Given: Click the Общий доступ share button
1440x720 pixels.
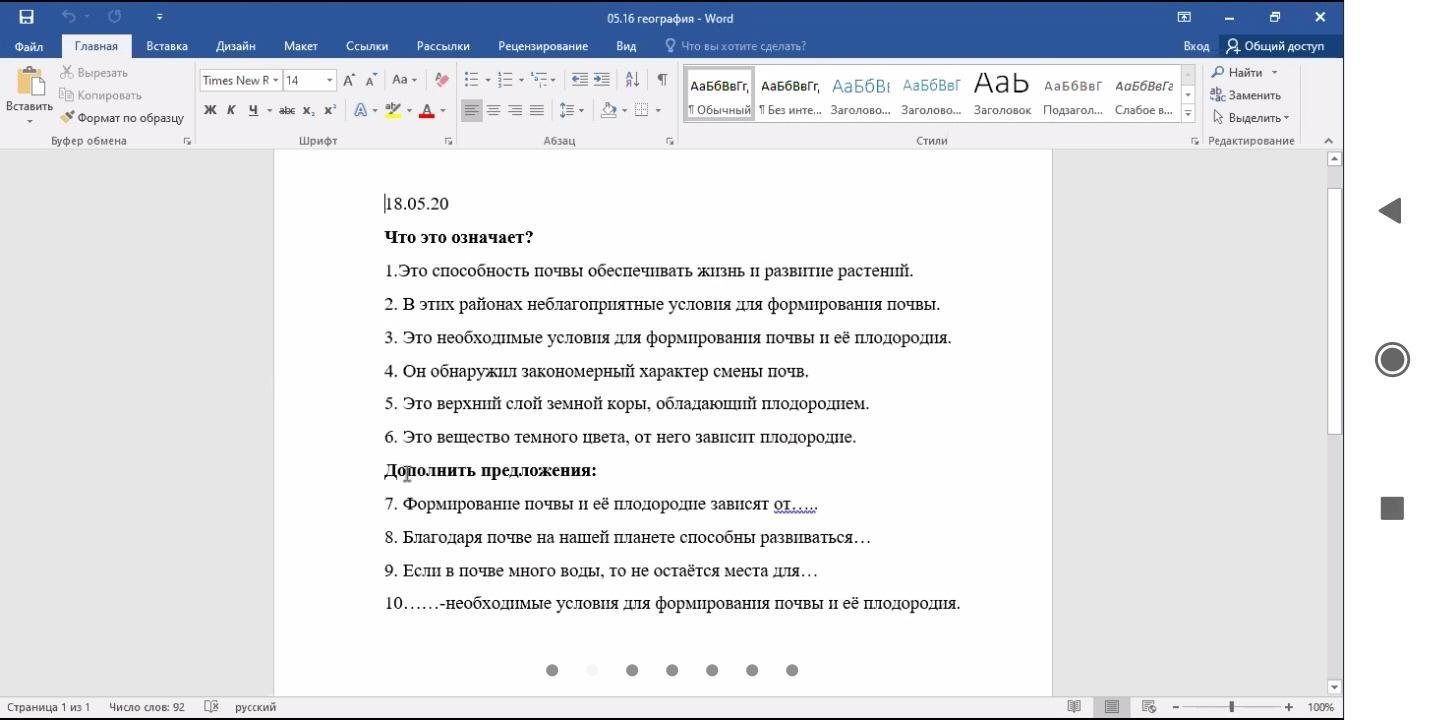Looking at the screenshot, I should [x=1275, y=46].
